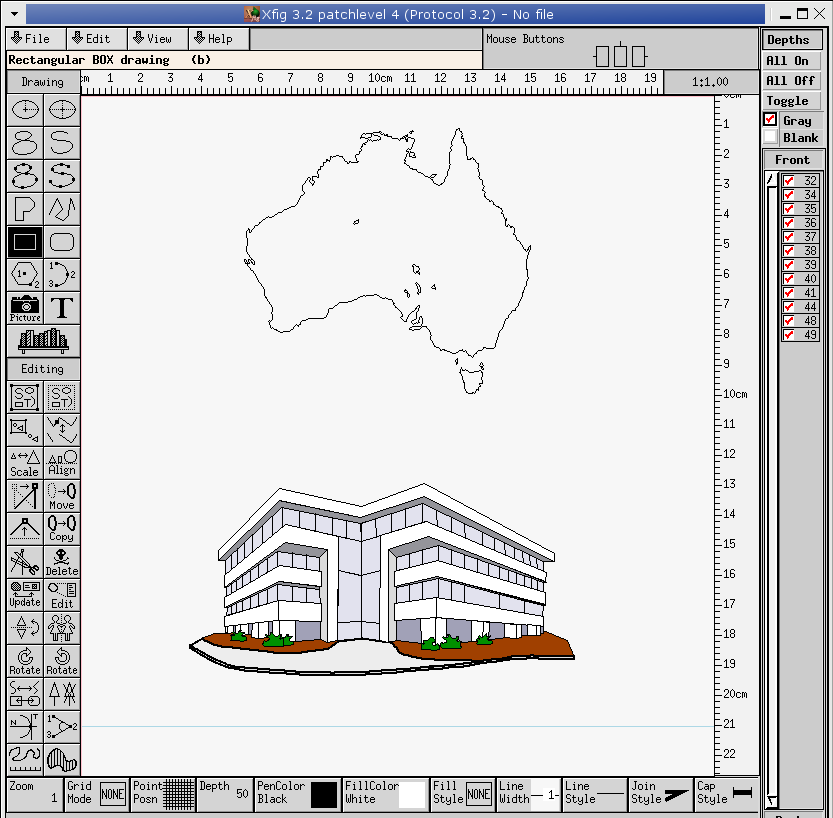
Task: Click the Front button in Depths panel
Action: click(794, 158)
